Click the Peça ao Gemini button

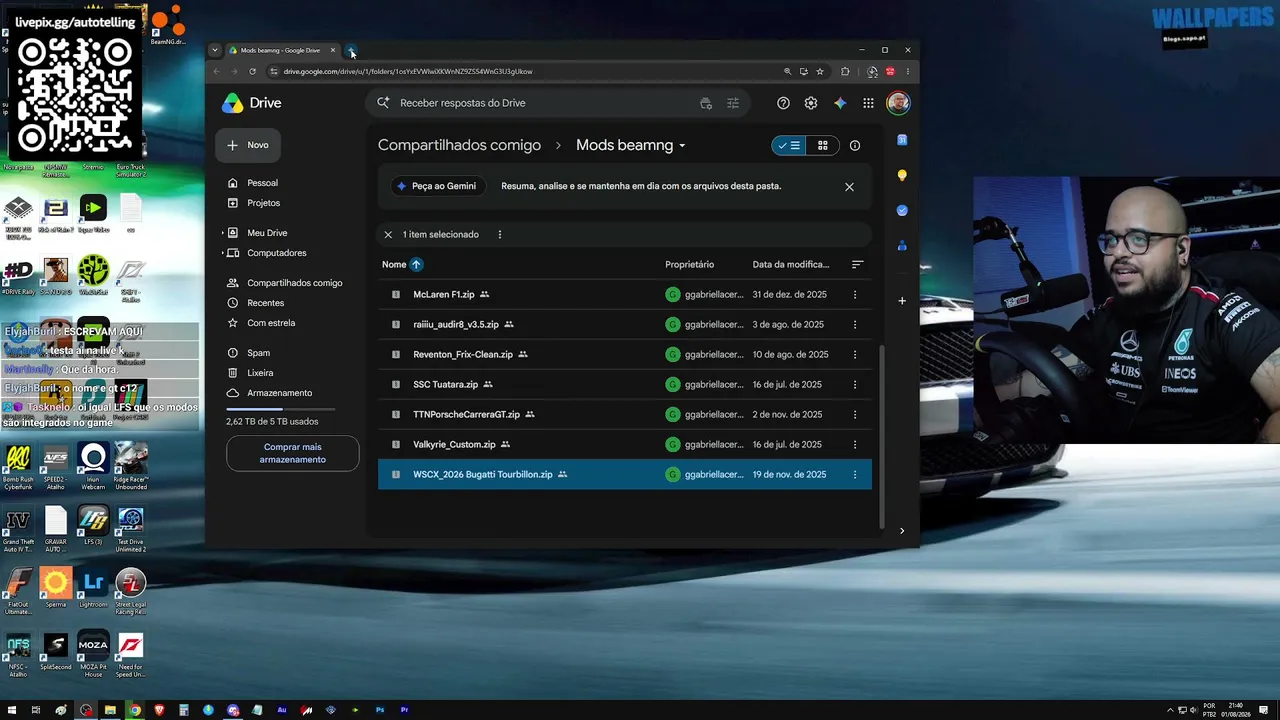[436, 186]
